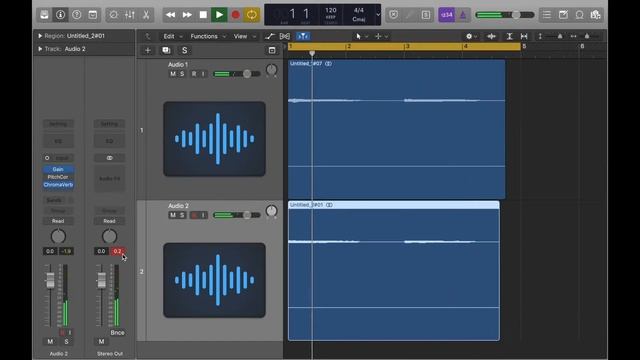Viewport: 640px width, 360px height.
Task: Enable input monitoring on Audio 2 track
Action: 203,215
